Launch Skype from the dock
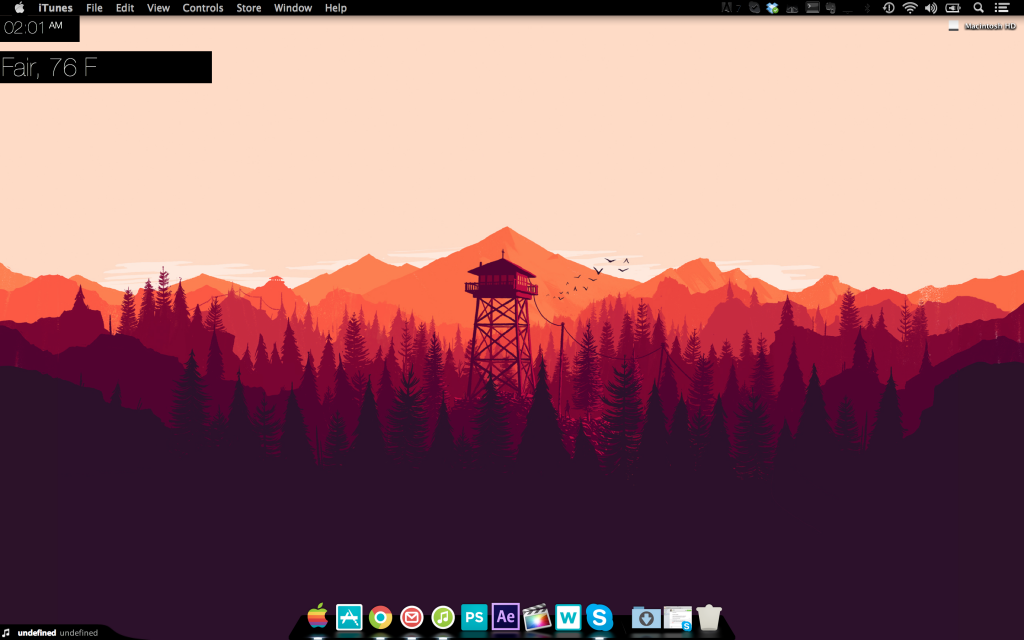Screen dimensions: 1024x640 click(600, 617)
